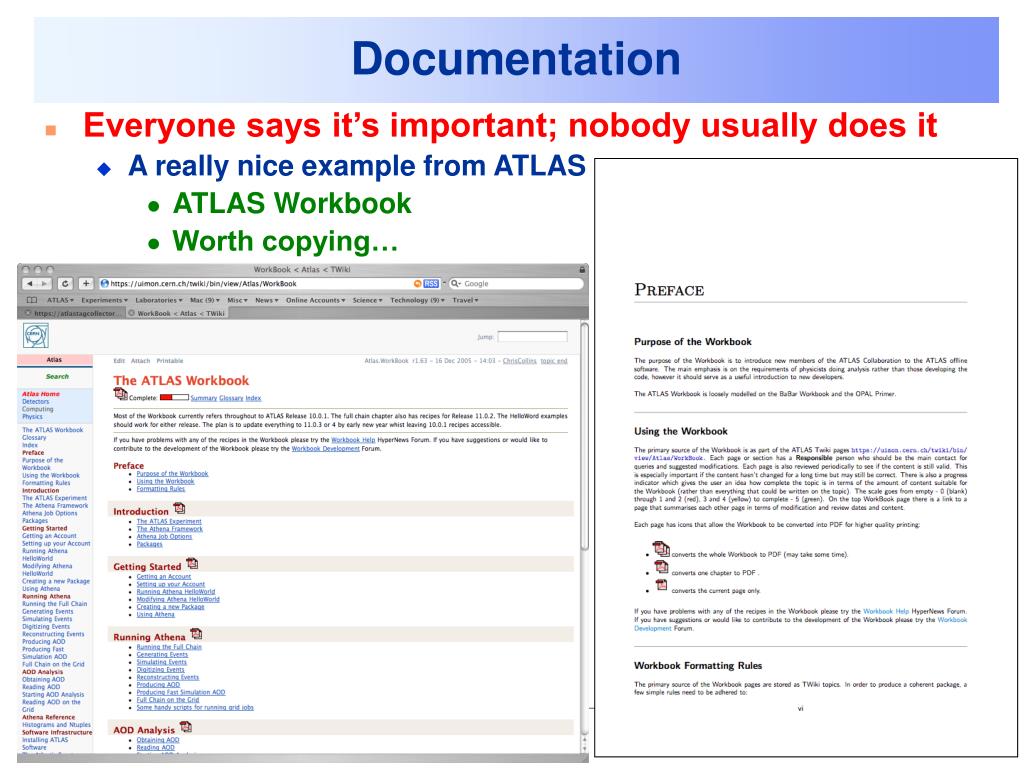Open the Technology (9) bookmarks folder
This screenshot has height=768, width=1024.
[x=417, y=300]
